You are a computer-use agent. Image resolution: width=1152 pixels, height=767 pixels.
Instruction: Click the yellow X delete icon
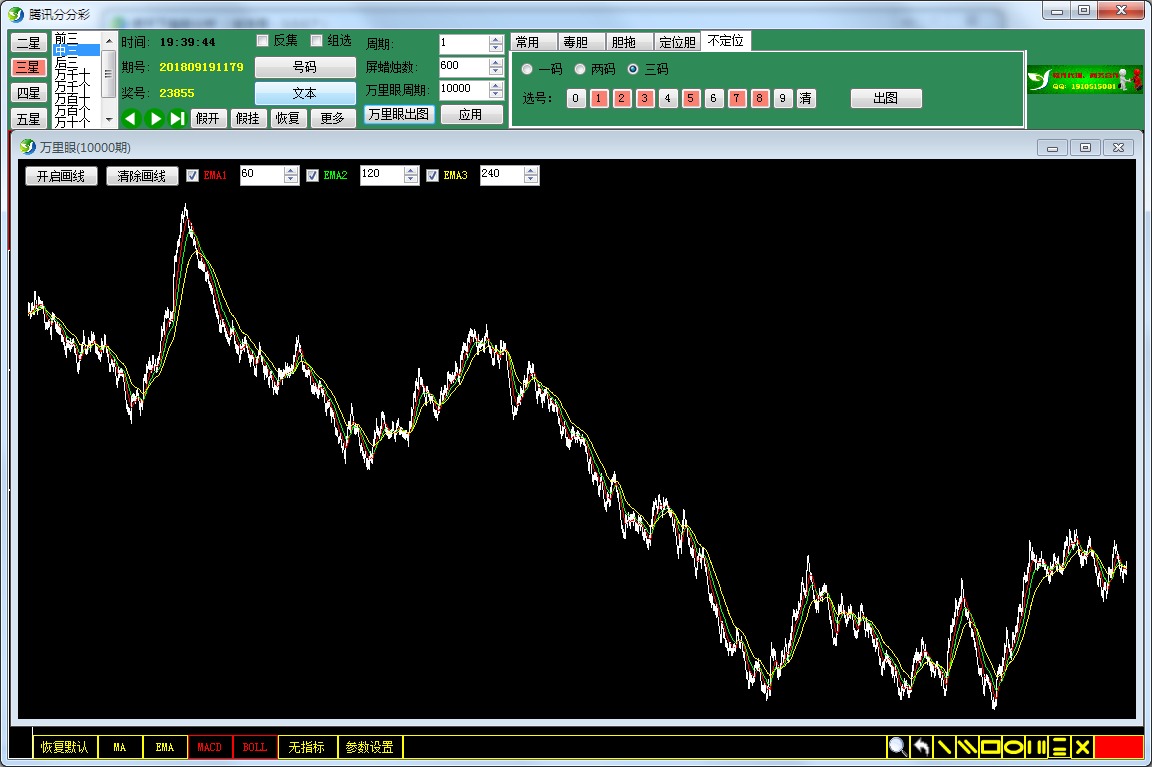(1082, 747)
